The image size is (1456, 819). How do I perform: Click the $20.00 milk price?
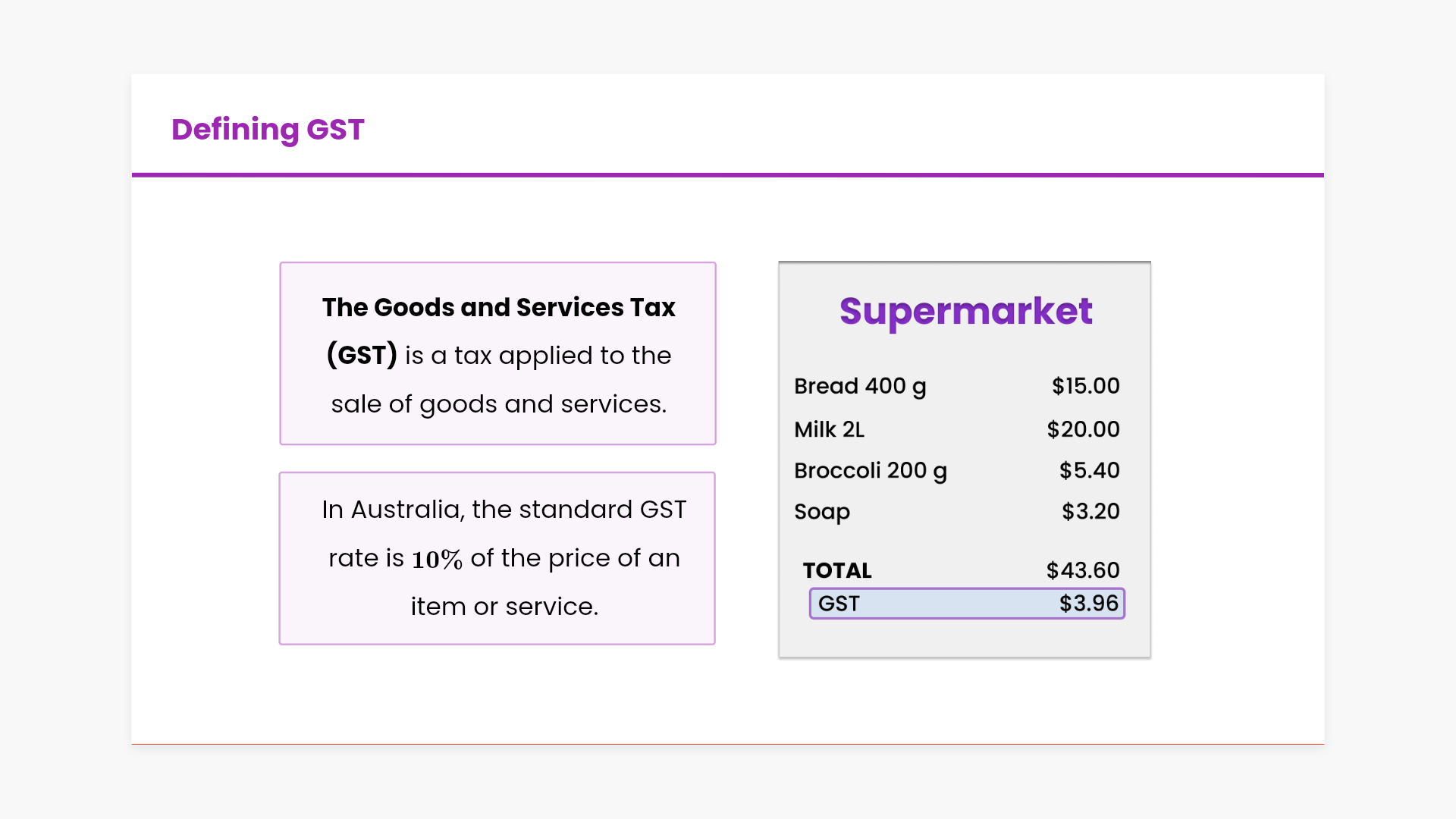(1083, 429)
